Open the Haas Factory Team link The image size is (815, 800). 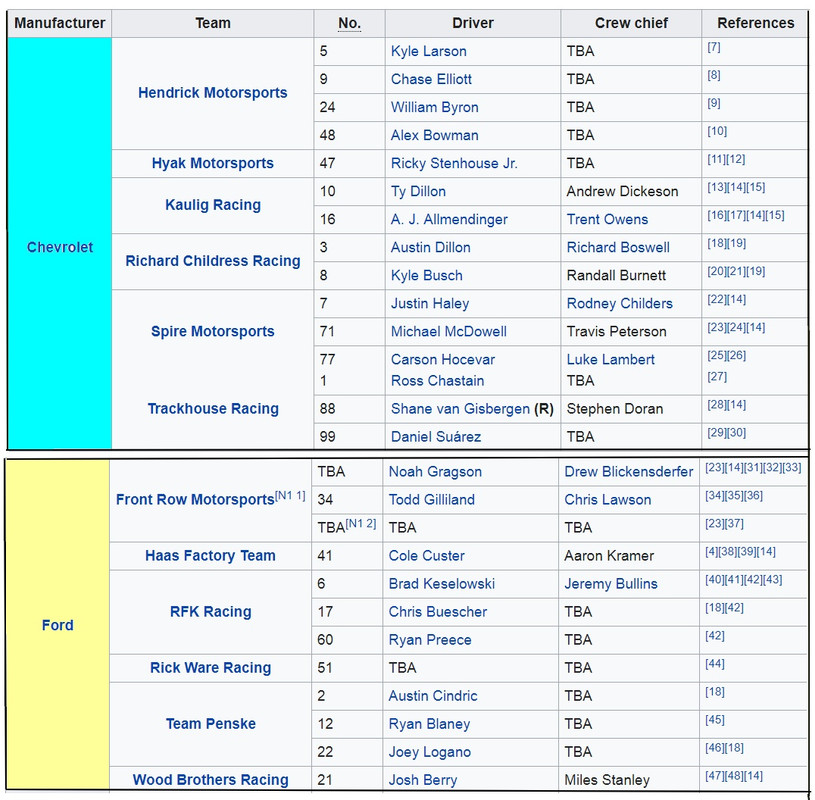pyautogui.click(x=210, y=556)
